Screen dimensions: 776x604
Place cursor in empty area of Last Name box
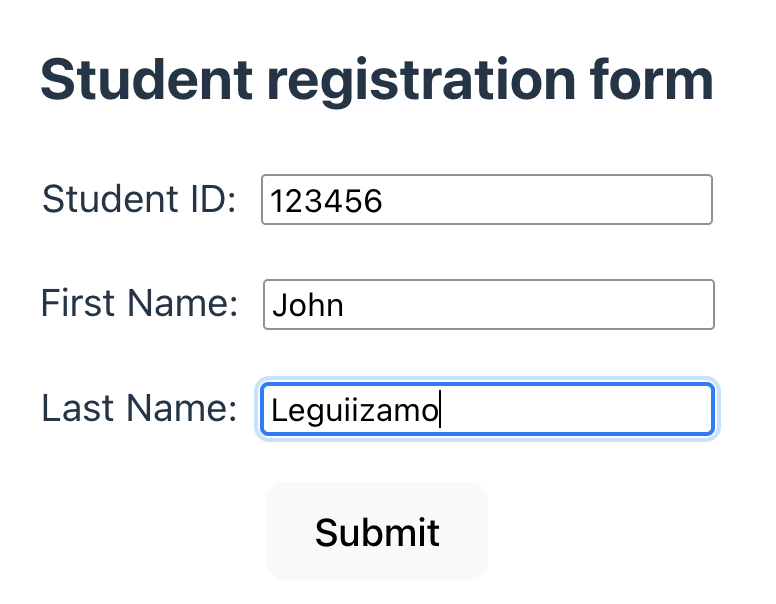(x=574, y=409)
